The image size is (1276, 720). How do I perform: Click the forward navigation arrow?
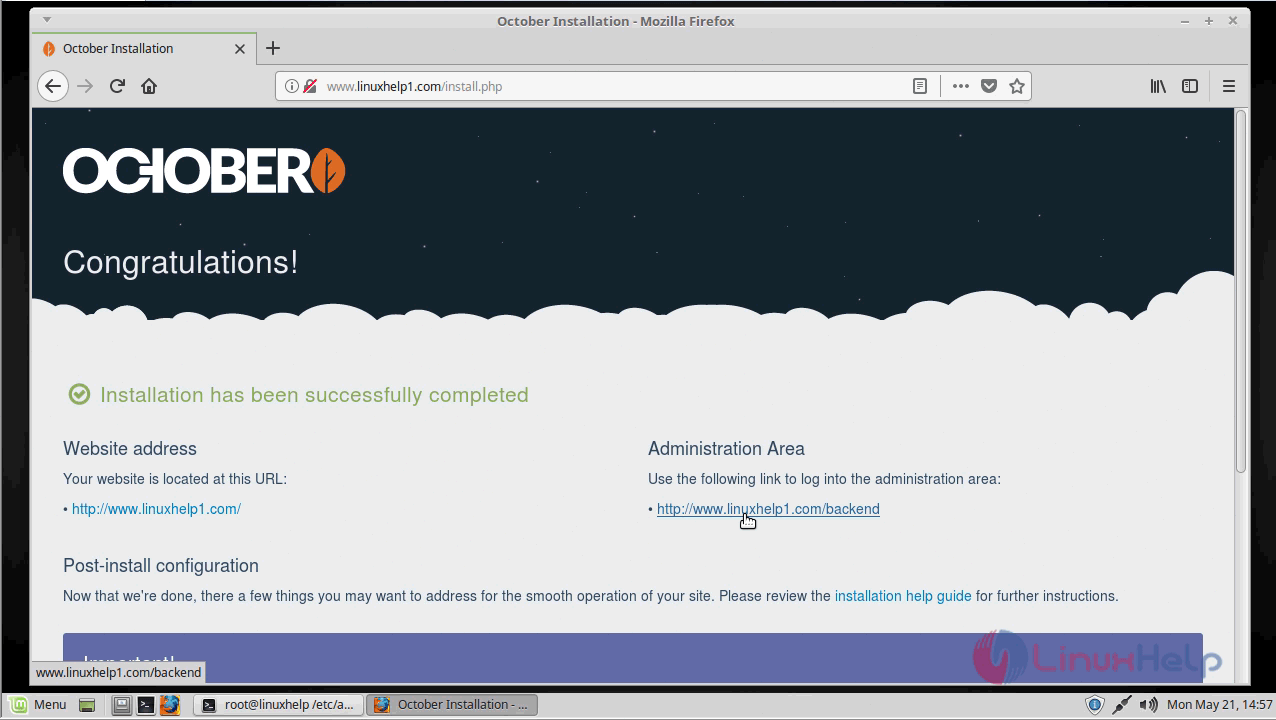click(x=85, y=86)
